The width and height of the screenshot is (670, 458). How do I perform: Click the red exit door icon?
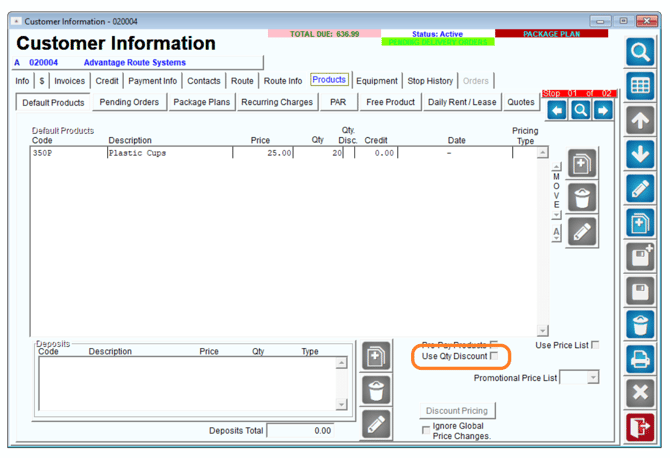point(640,427)
